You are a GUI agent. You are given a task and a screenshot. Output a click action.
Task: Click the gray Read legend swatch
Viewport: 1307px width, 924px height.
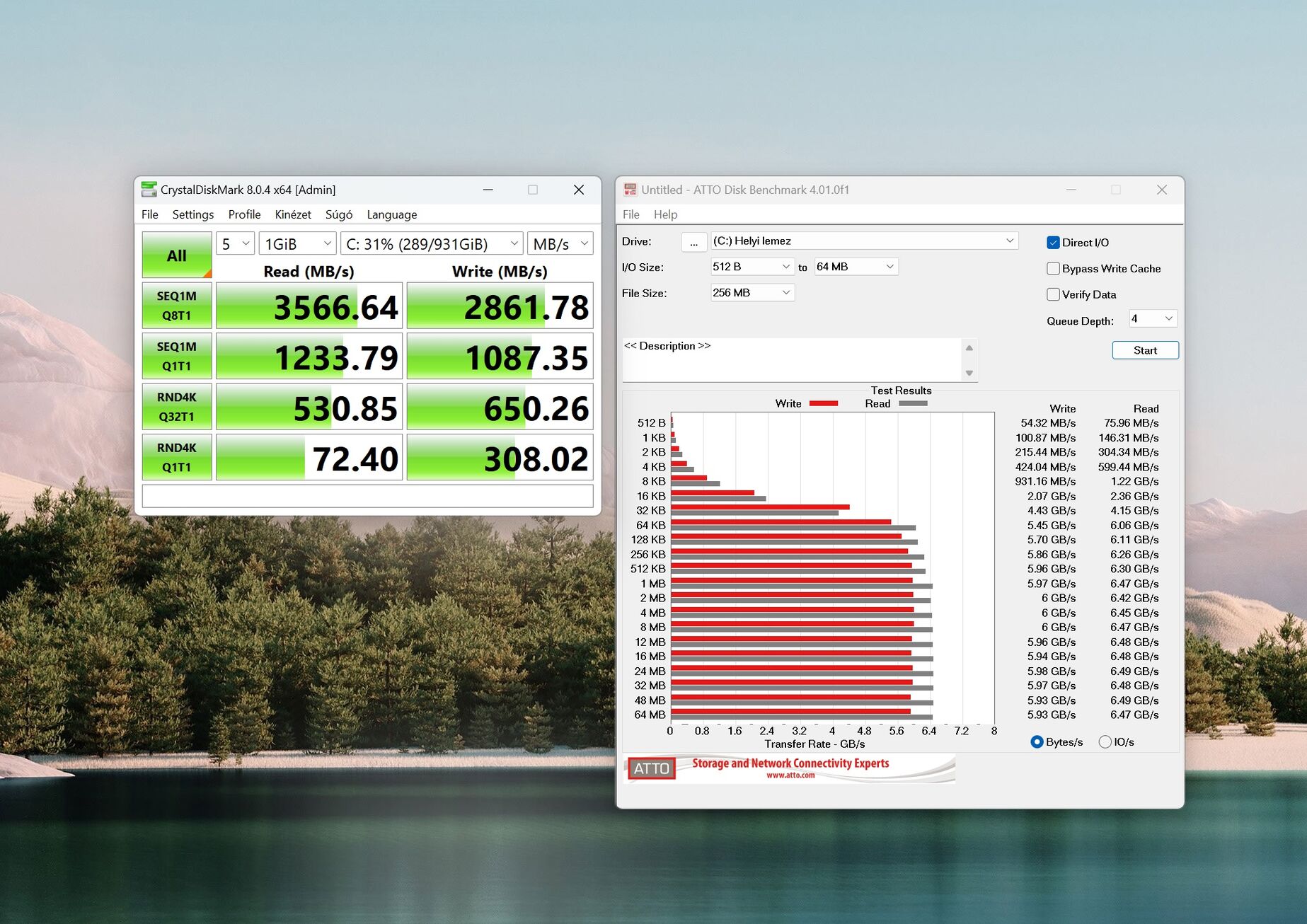tap(913, 403)
